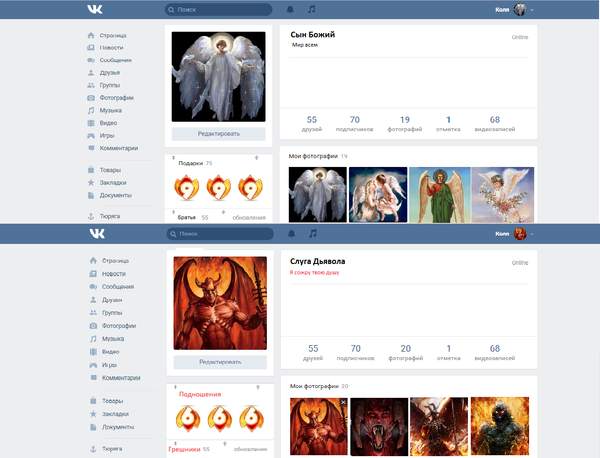Open Сообщения in the top sidebar menu
The height and width of the screenshot is (458, 600).
tap(116, 60)
